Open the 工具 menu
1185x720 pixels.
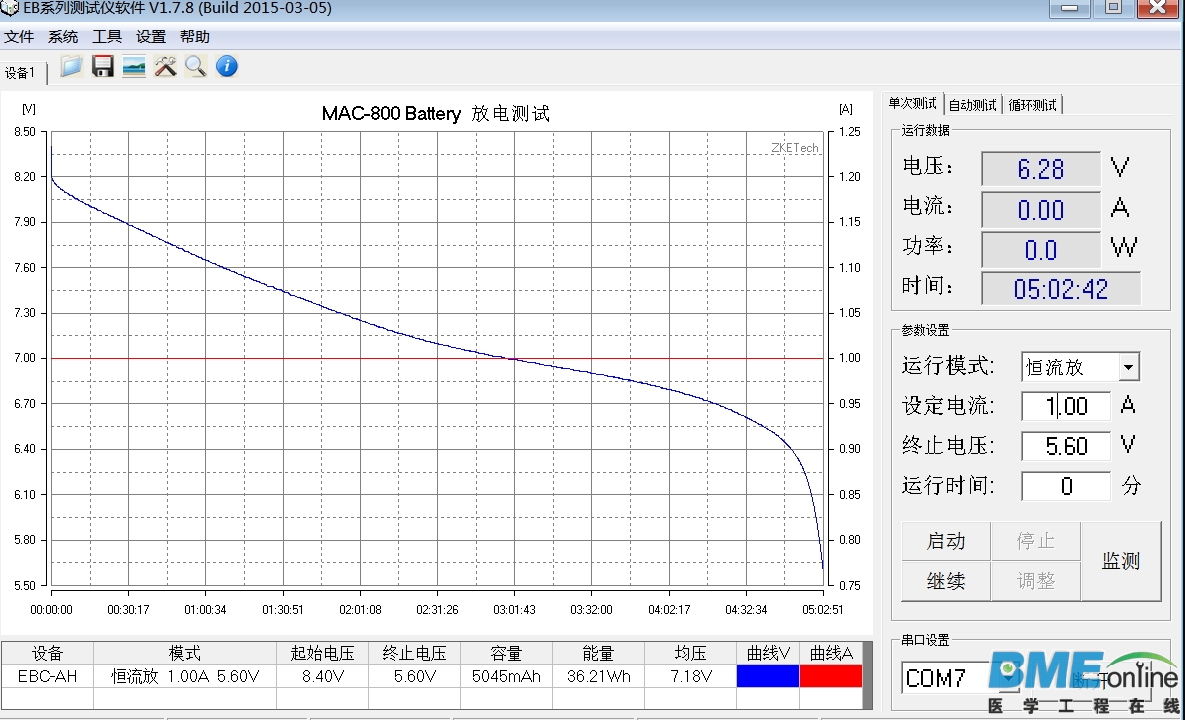pos(107,36)
